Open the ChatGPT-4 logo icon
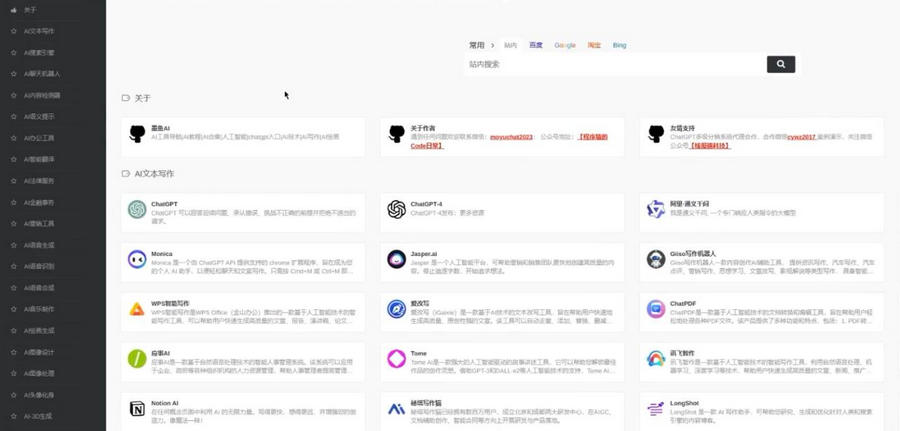This screenshot has height=431, width=900. click(397, 209)
